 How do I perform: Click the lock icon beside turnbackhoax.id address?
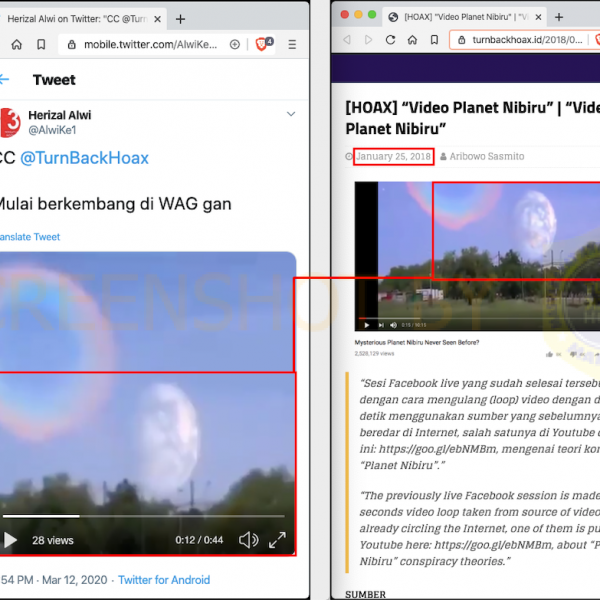(461, 40)
